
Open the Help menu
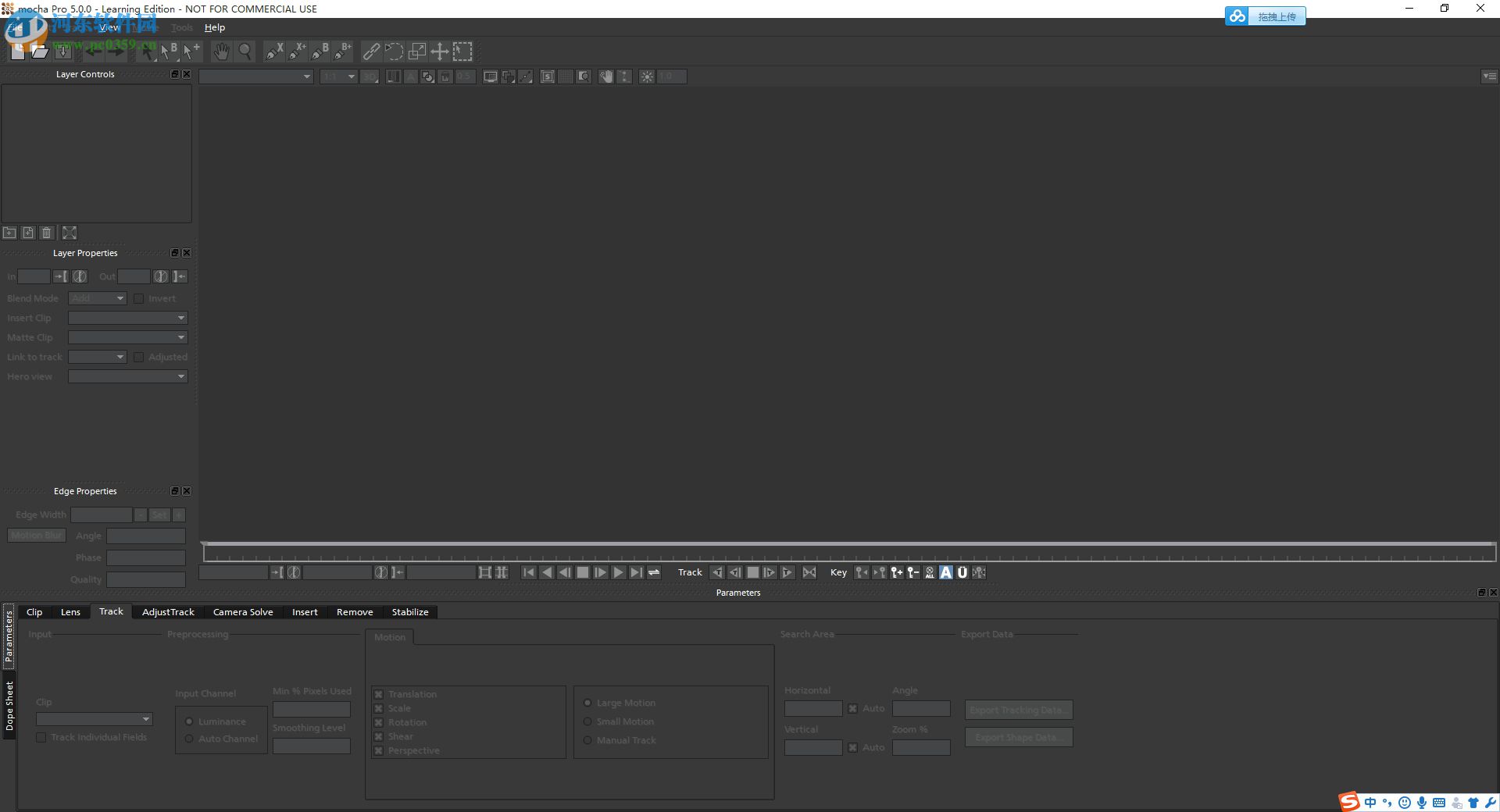click(x=214, y=27)
